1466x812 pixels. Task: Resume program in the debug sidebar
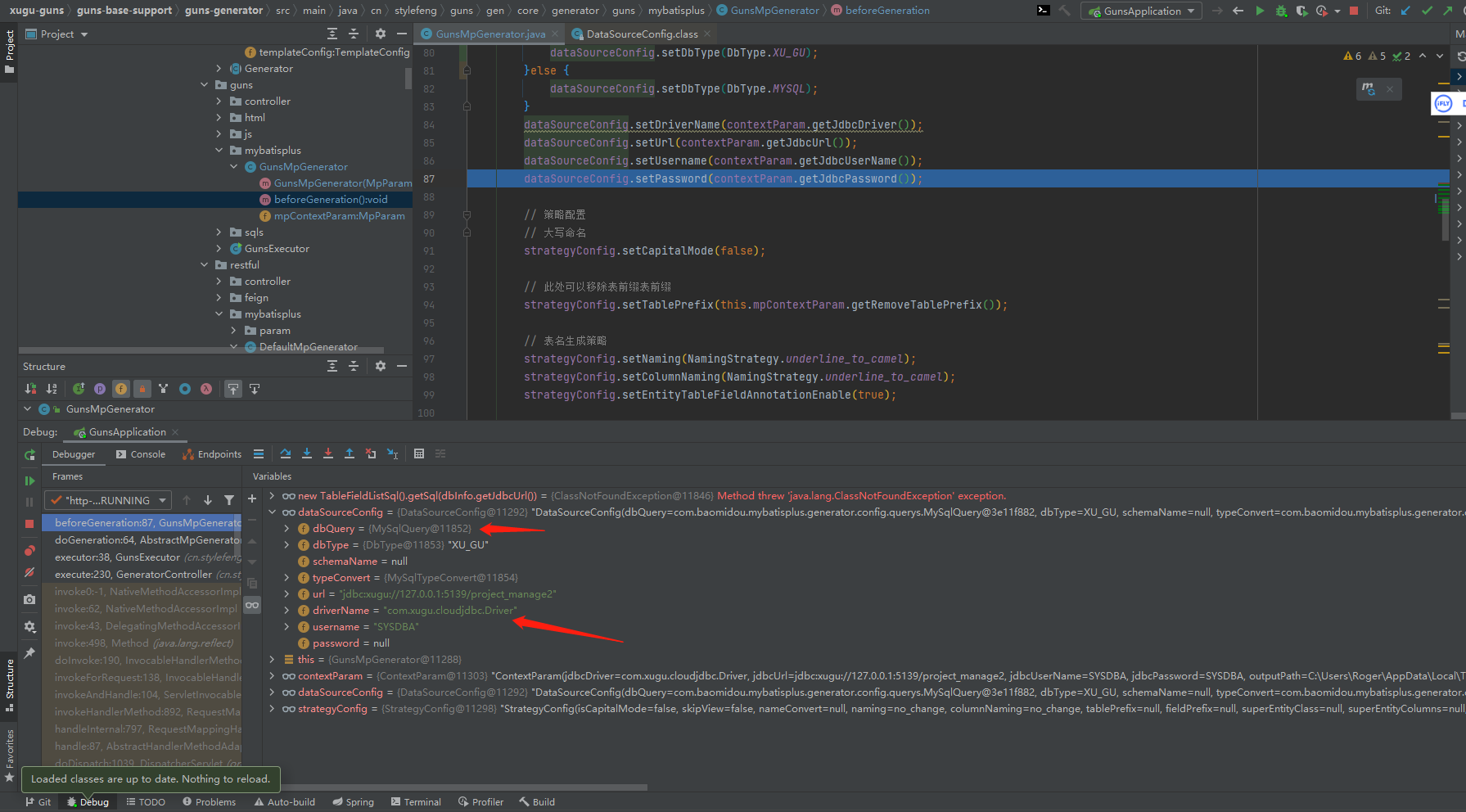point(29,480)
